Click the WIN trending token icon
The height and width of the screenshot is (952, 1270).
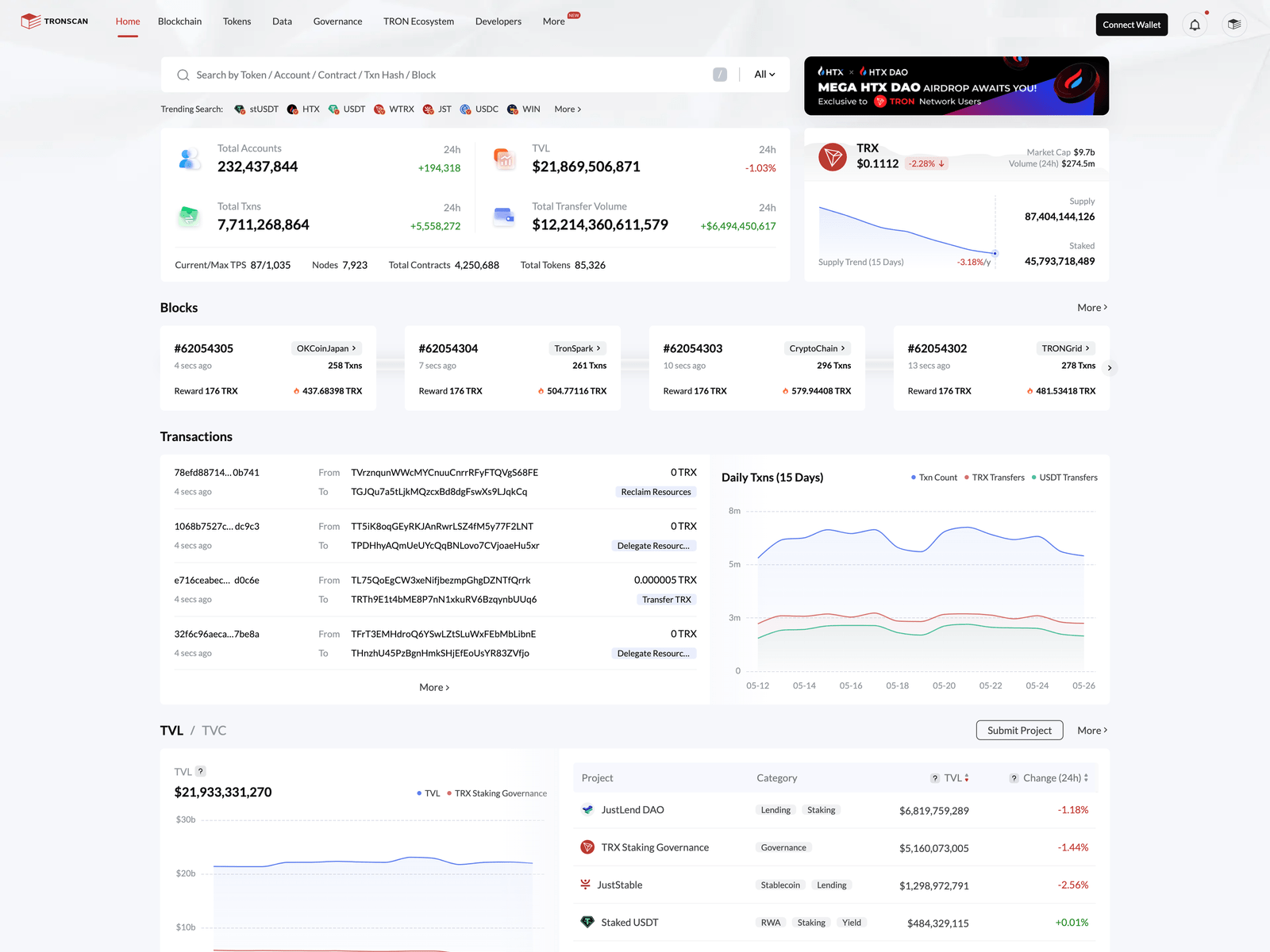tap(513, 109)
